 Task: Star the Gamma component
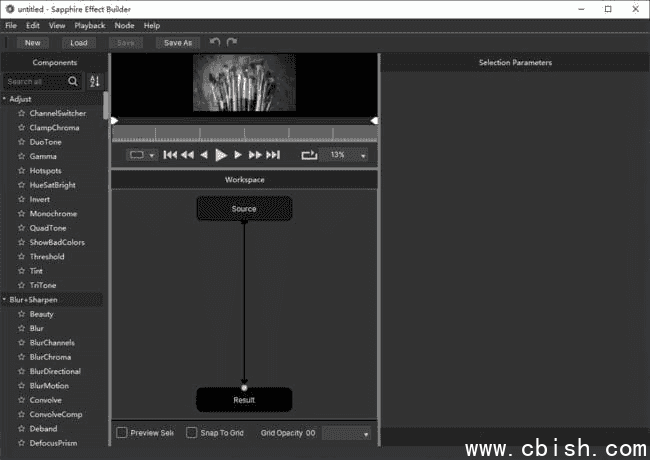pyautogui.click(x=22, y=156)
